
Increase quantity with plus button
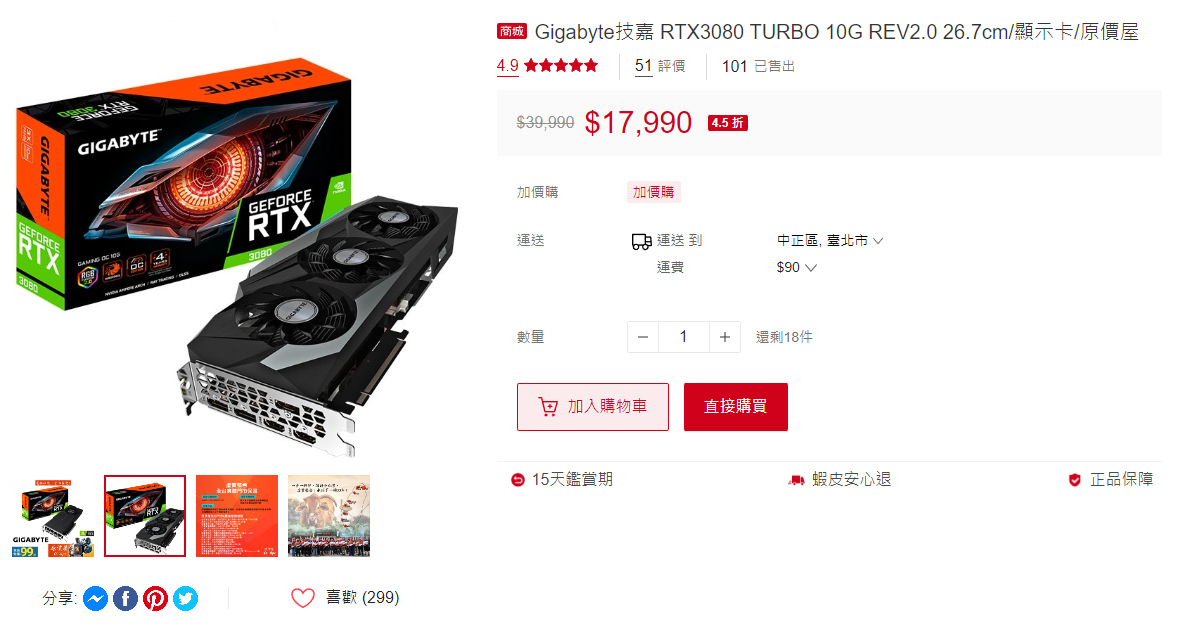pyautogui.click(x=725, y=337)
